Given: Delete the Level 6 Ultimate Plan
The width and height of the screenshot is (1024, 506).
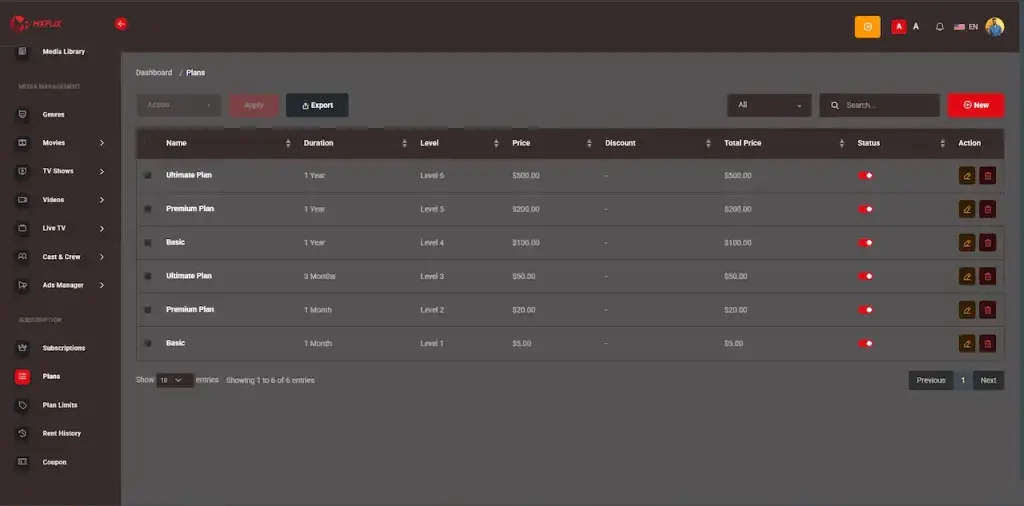Looking at the screenshot, I should point(987,176).
